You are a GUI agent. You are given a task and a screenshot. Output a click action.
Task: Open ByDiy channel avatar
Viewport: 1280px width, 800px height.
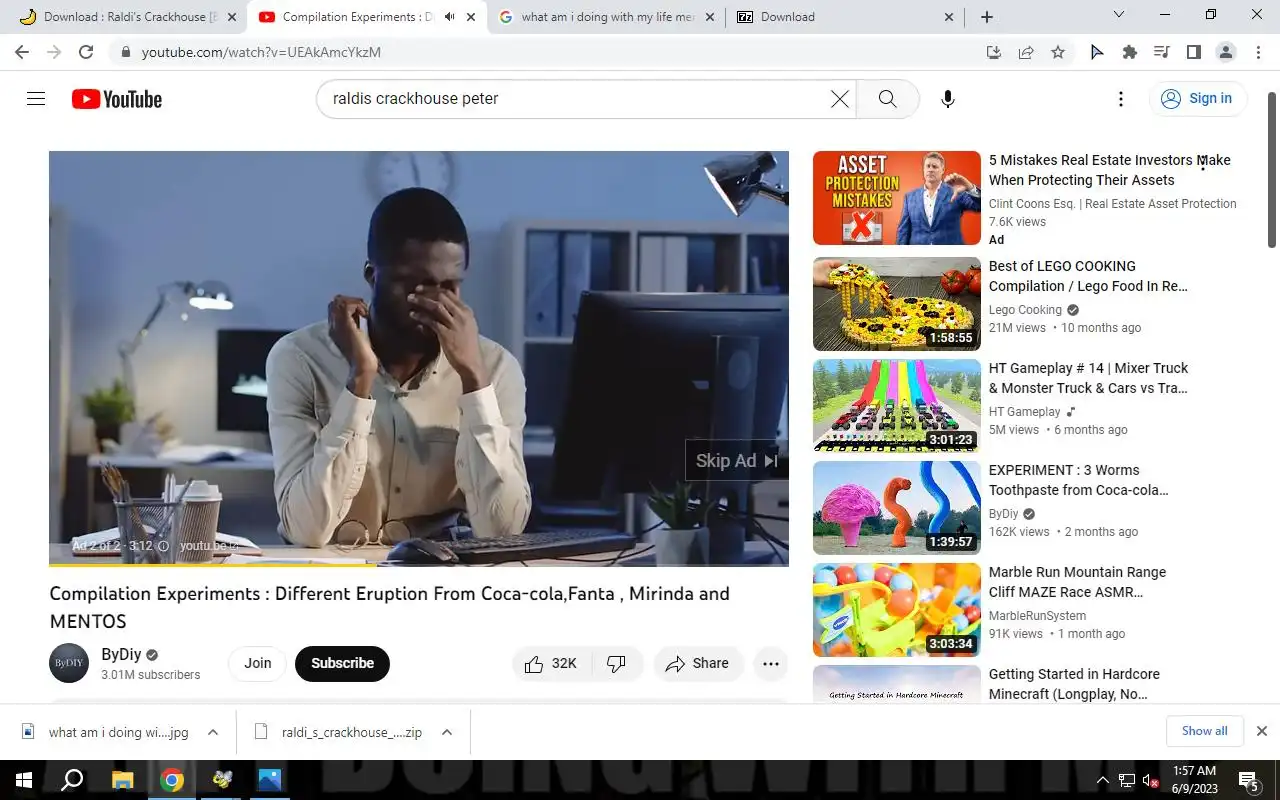coord(69,663)
